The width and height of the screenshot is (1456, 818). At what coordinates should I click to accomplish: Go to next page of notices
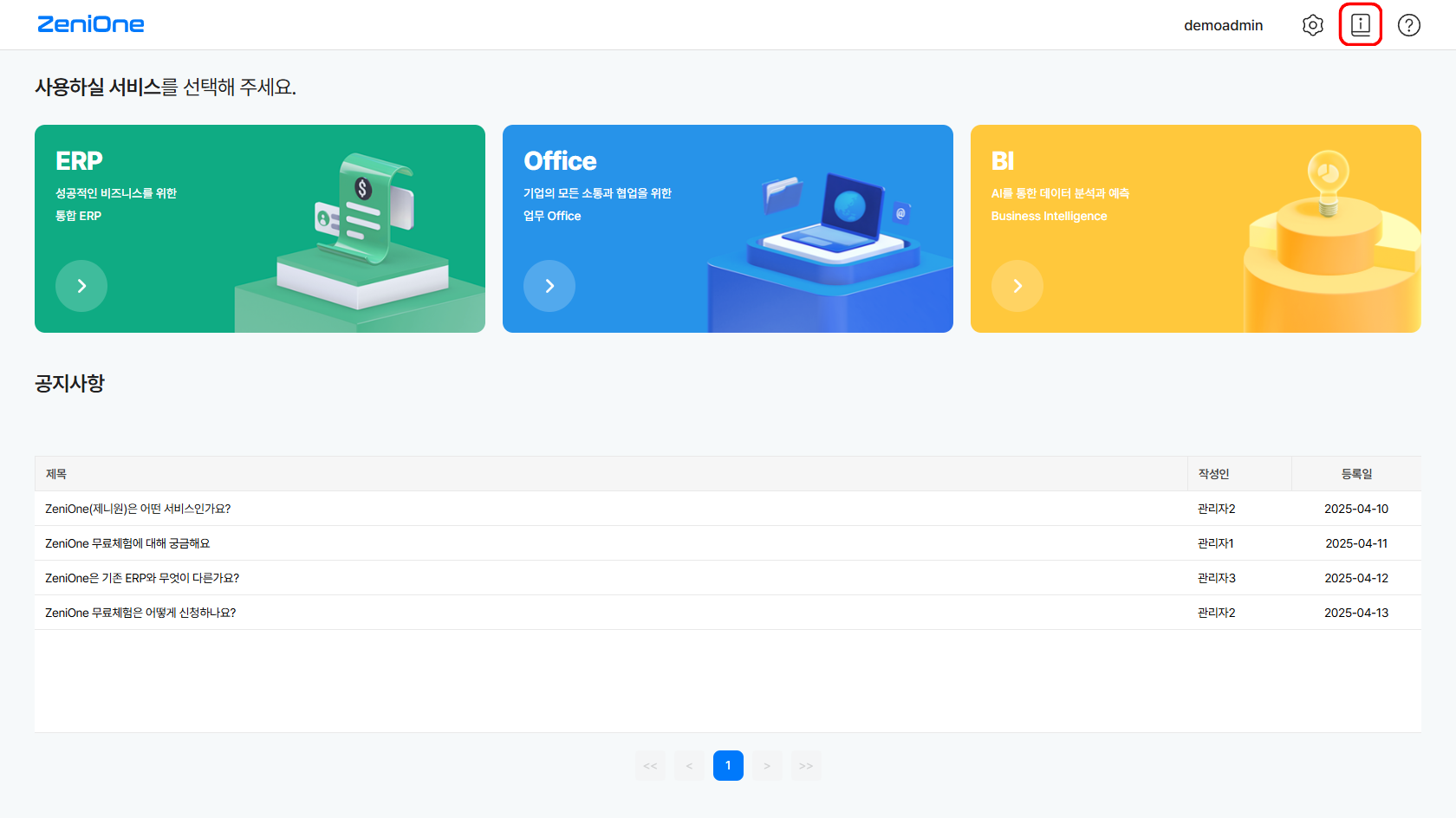tap(767, 766)
